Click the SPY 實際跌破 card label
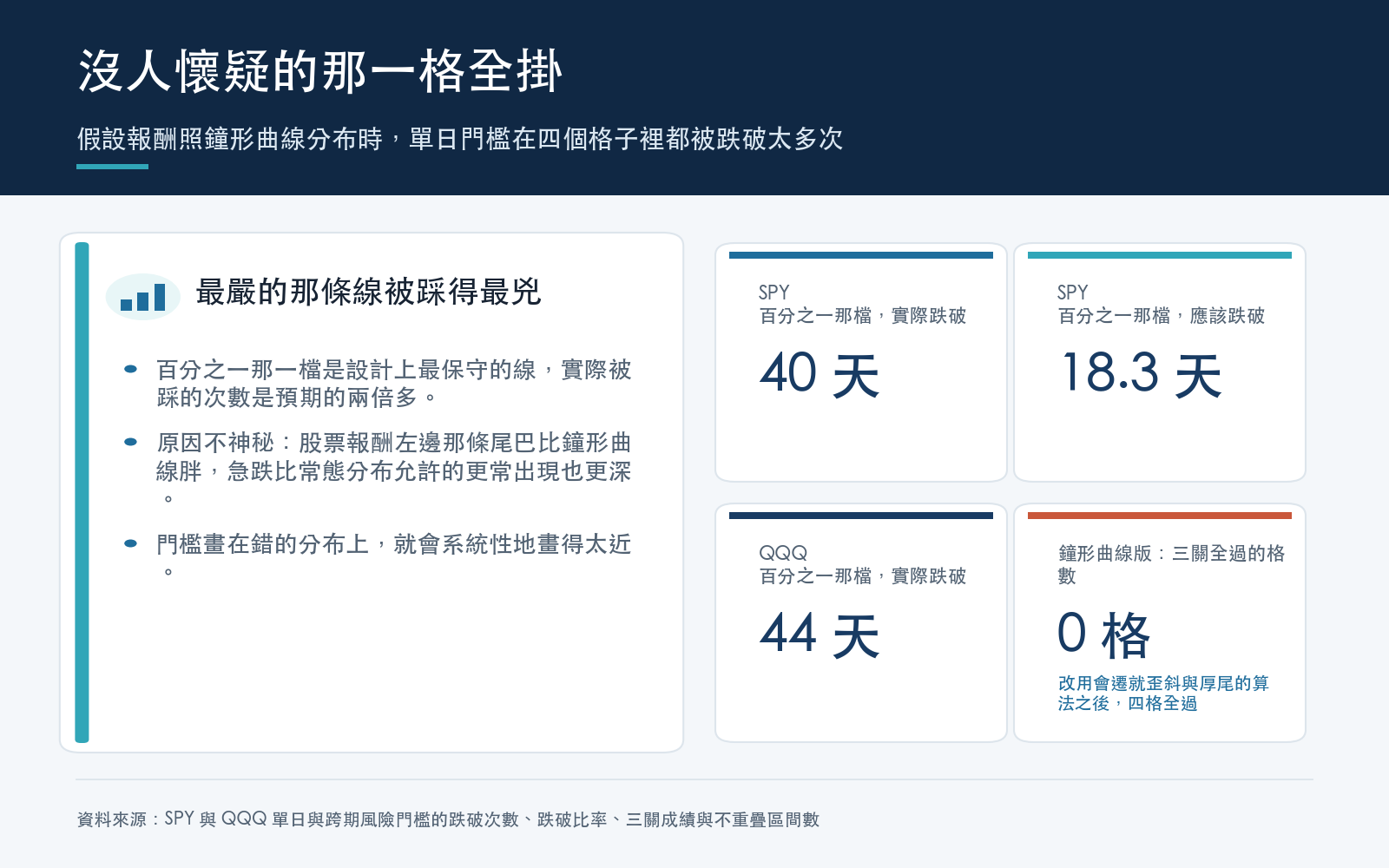The height and width of the screenshot is (868, 1389). coord(862,304)
